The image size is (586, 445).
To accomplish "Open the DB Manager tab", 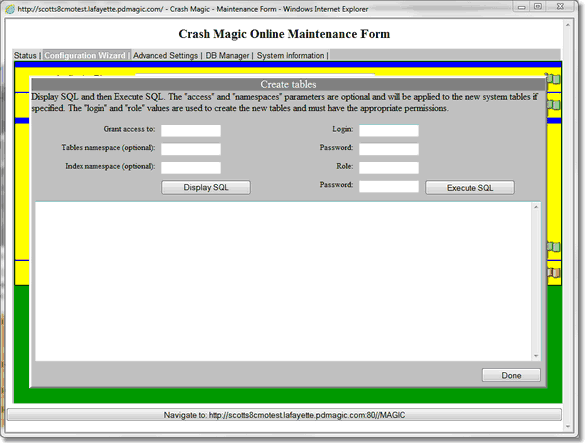I will pyautogui.click(x=227, y=56).
